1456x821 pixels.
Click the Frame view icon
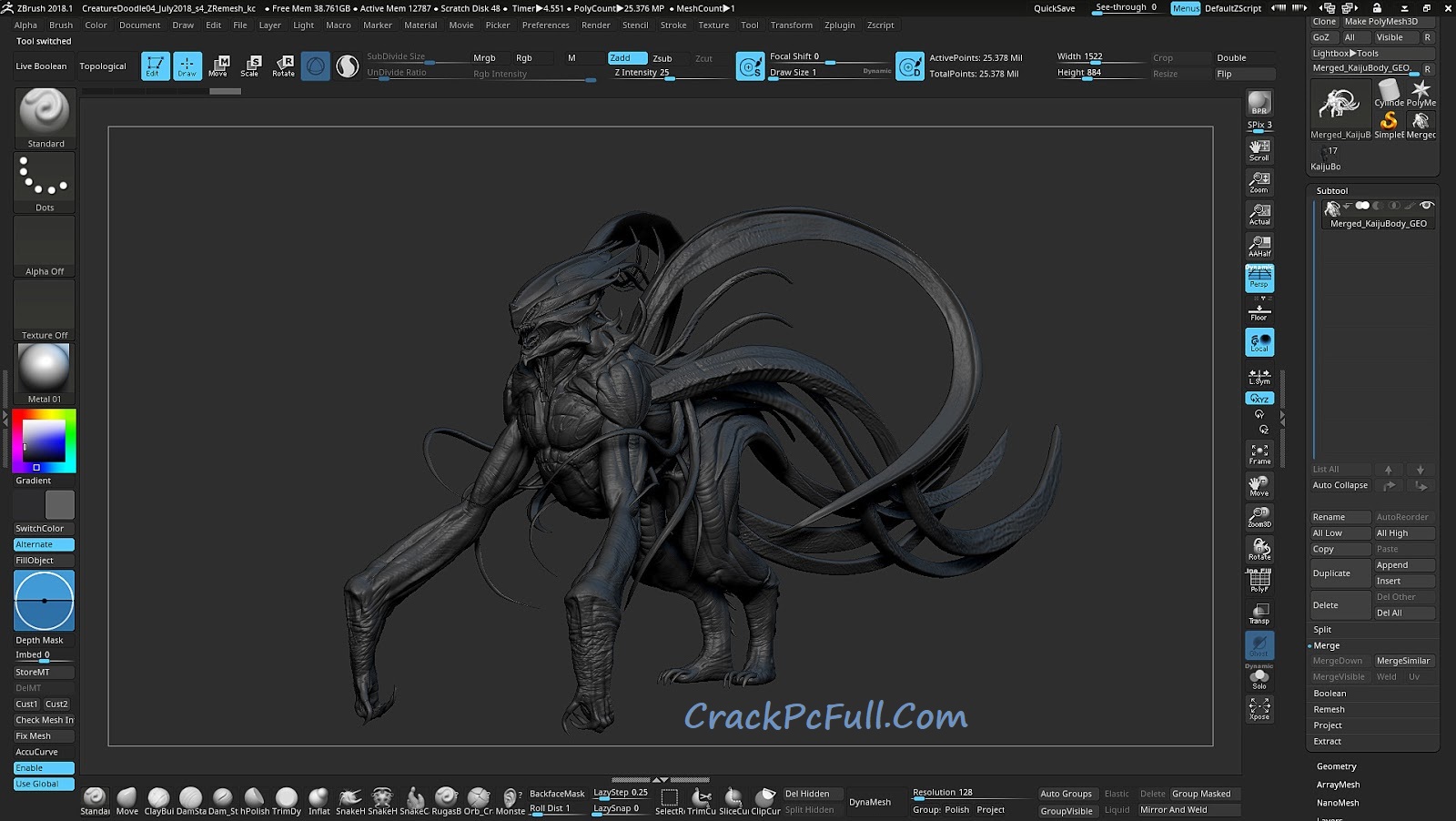pos(1259,453)
